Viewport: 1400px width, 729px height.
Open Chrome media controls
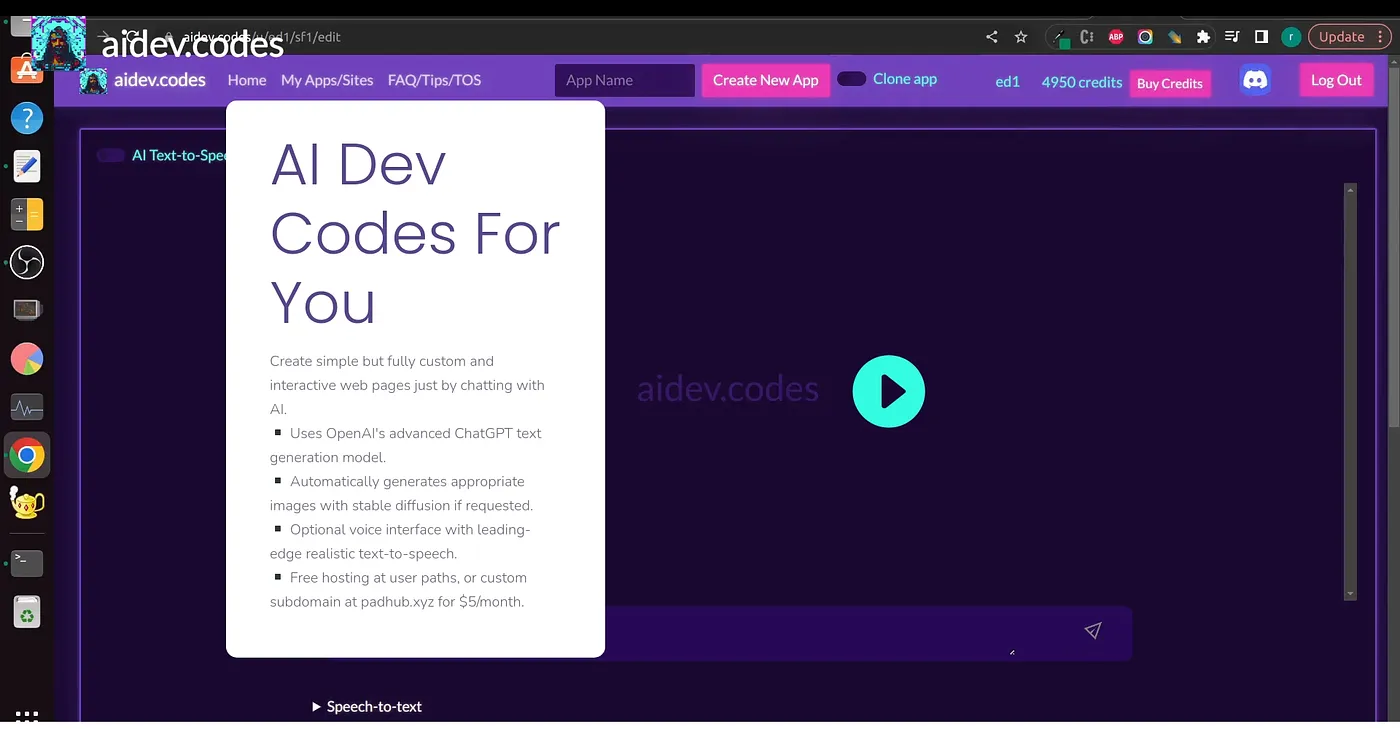pos(1232,37)
